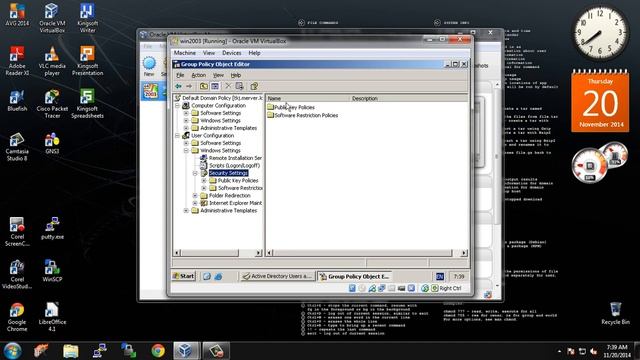Screen dimensions: 640x360
Task: Click the EN language indicator in the guest tray
Action: pos(440,276)
